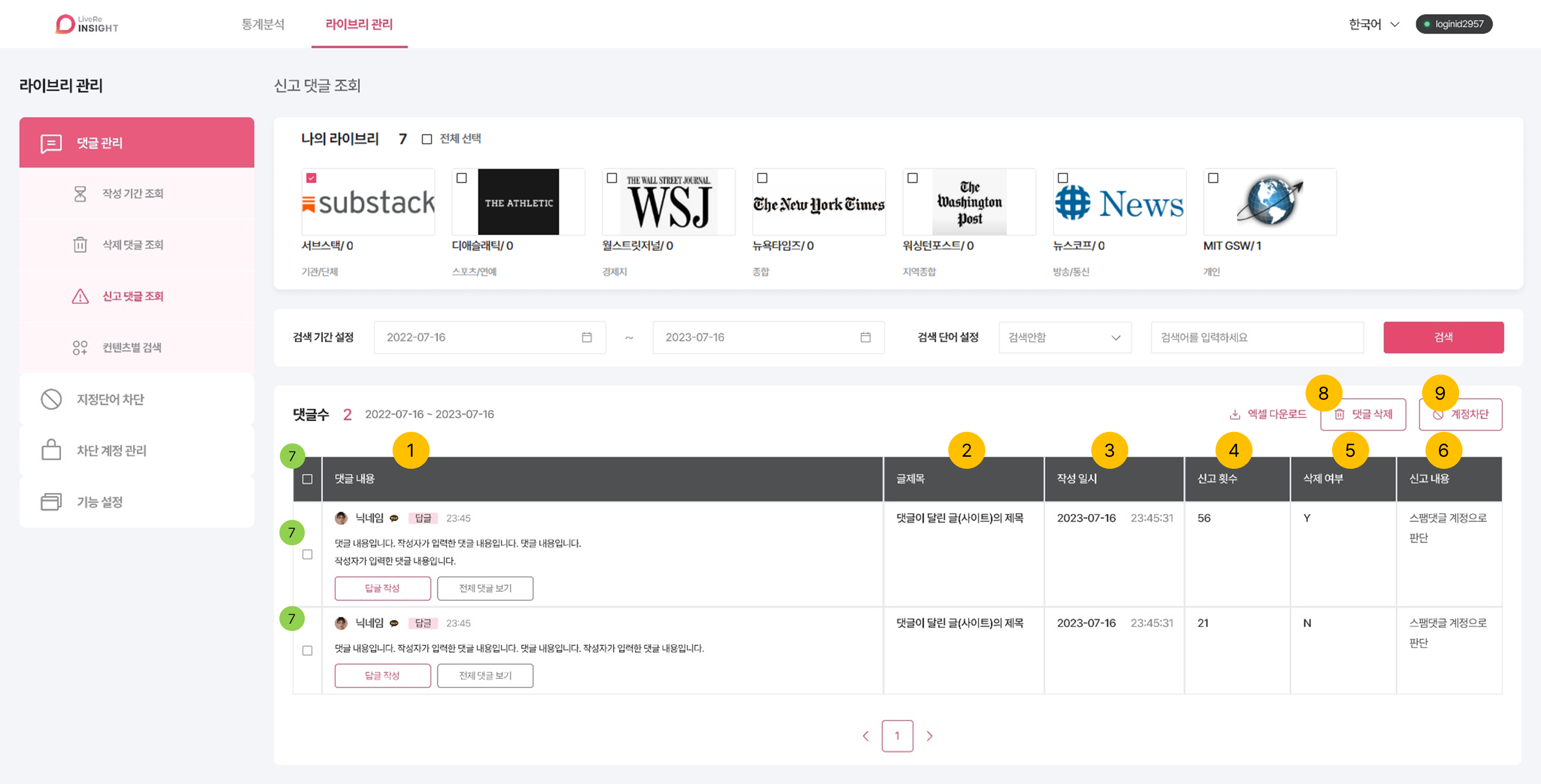The width and height of the screenshot is (1541, 784).
Task: Switch to 통계분석 tab
Action: pyautogui.click(x=262, y=25)
